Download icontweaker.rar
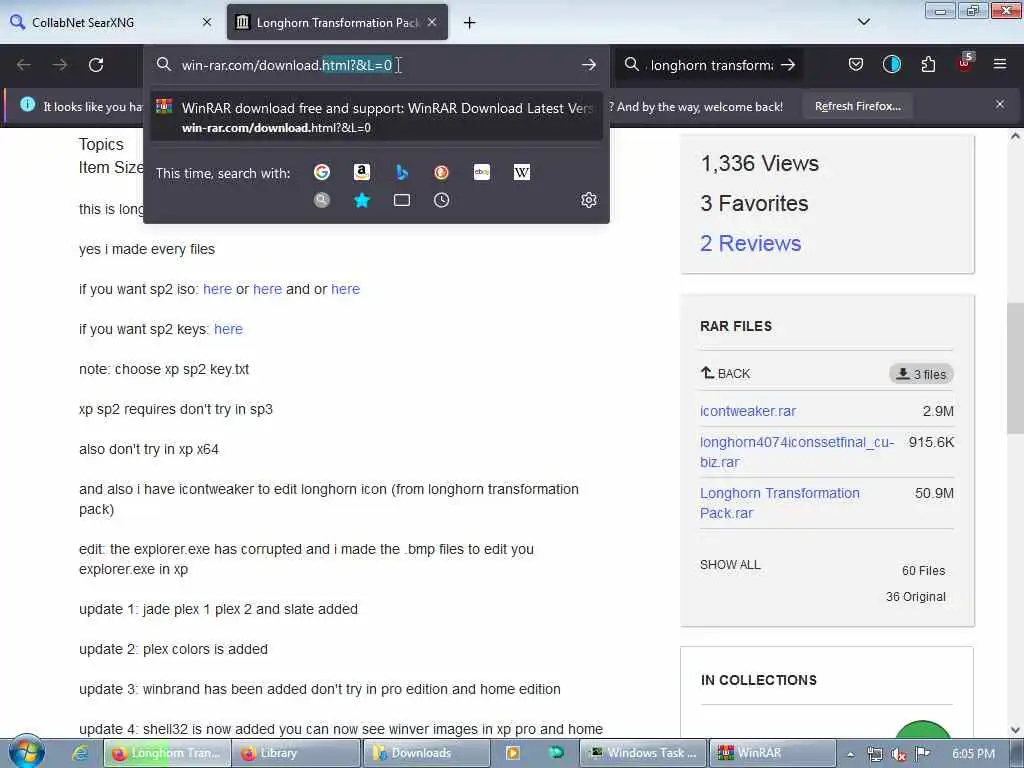 pos(748,411)
